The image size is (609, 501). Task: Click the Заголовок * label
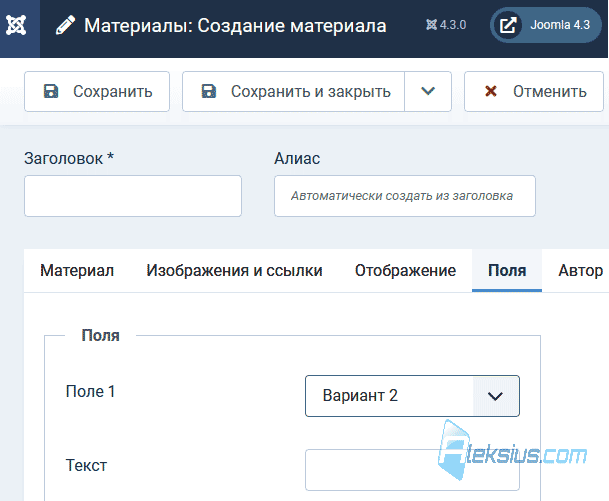(x=69, y=158)
